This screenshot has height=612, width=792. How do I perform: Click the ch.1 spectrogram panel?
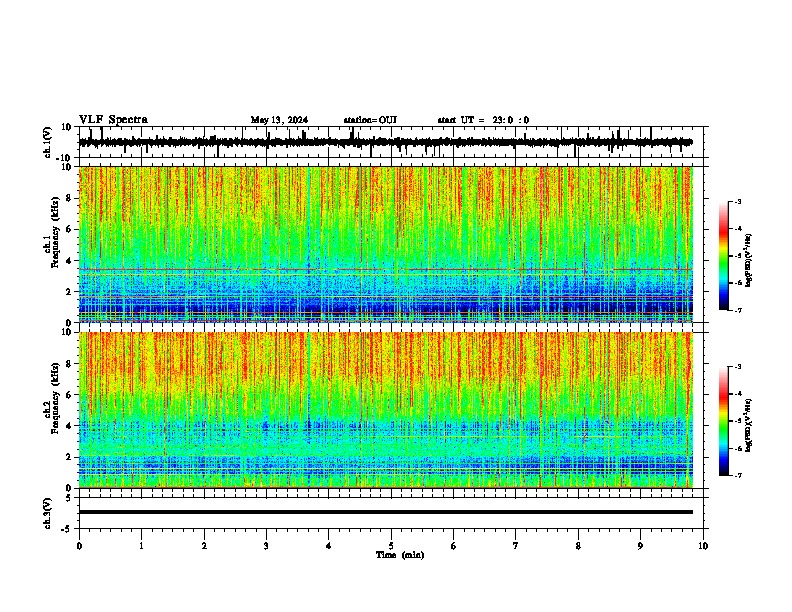click(x=386, y=244)
